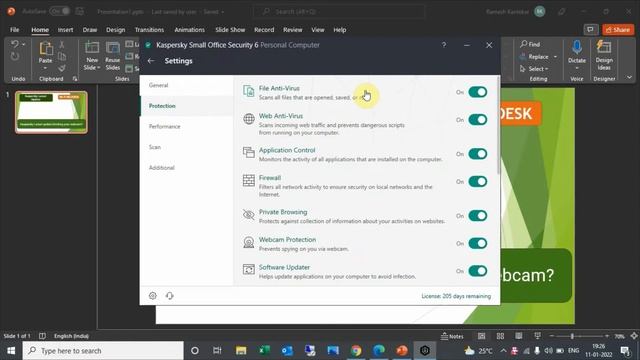640x360 pixels.
Task: Click Kaspersky support headset icon
Action: click(170, 296)
